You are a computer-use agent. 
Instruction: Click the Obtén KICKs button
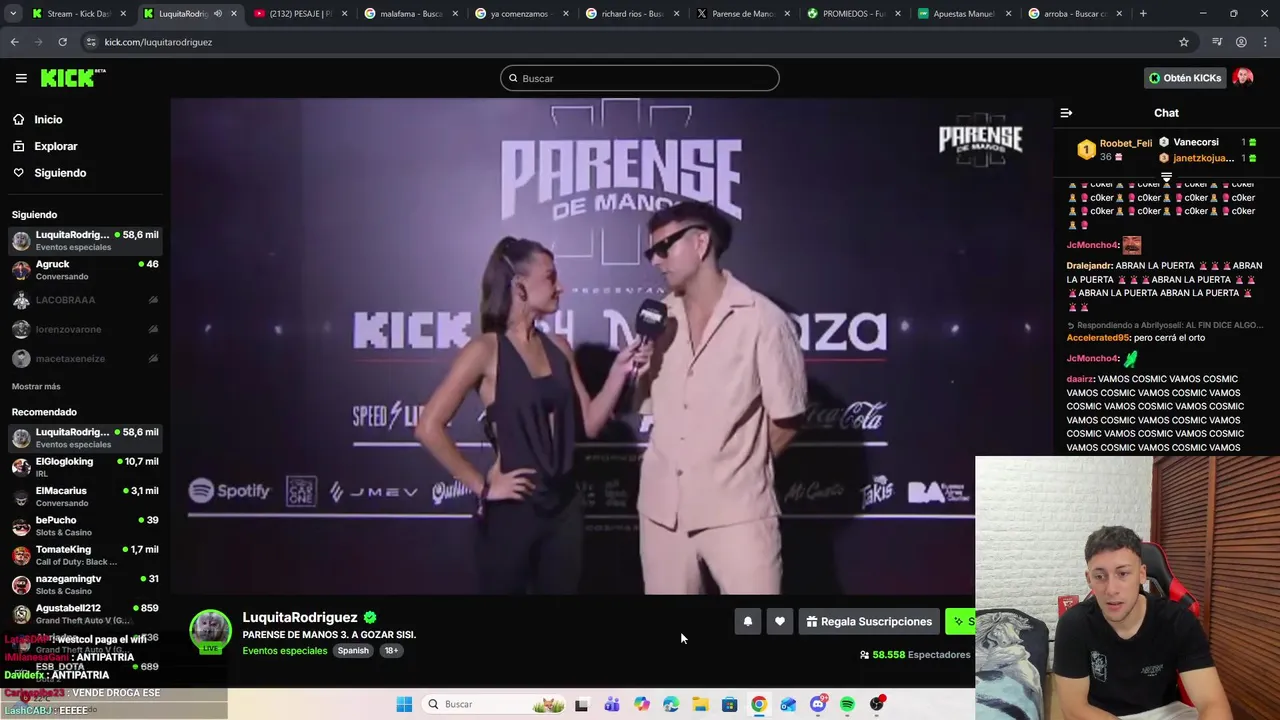[x=1185, y=78]
